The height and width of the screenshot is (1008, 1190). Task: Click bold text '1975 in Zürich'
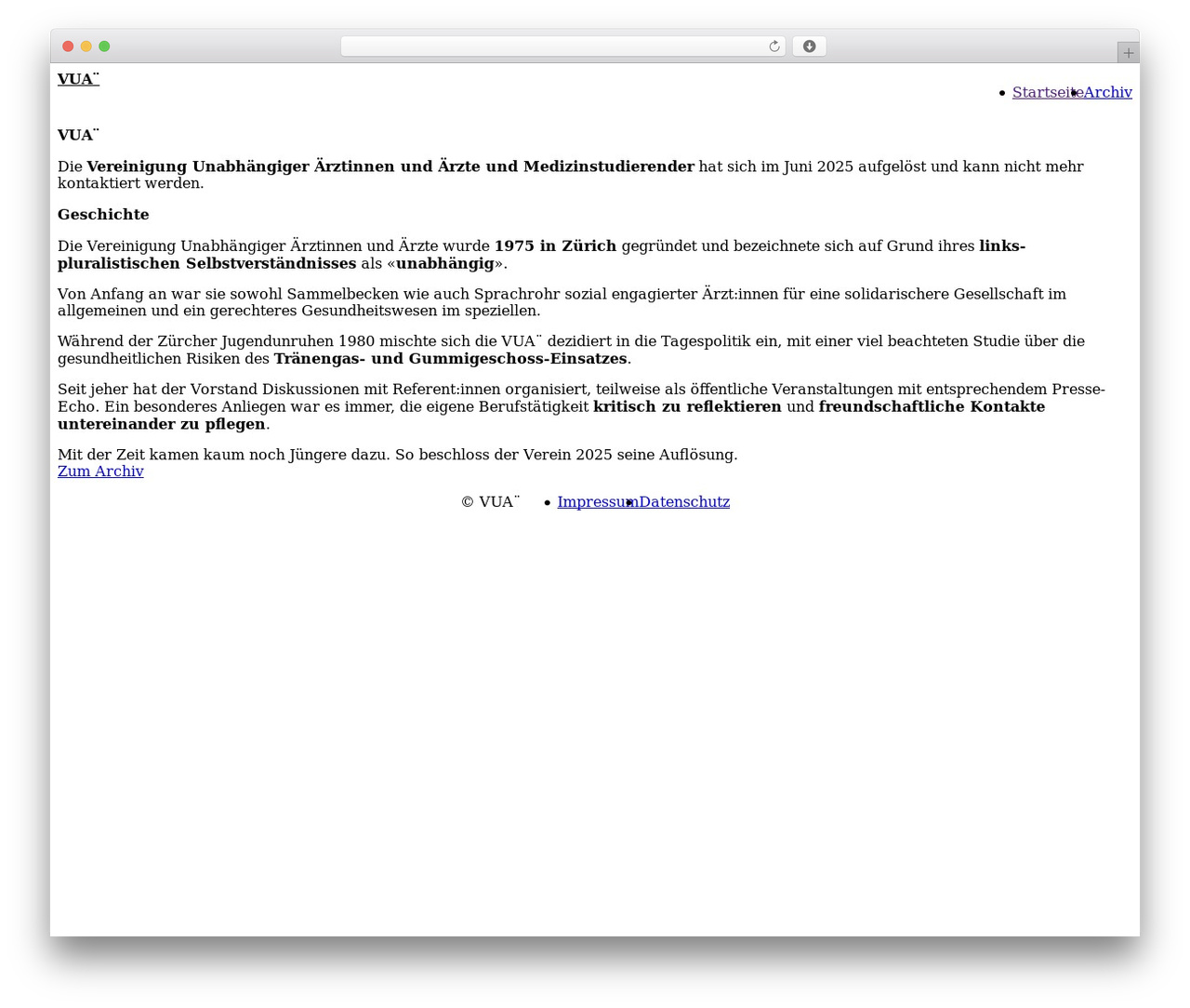555,246
